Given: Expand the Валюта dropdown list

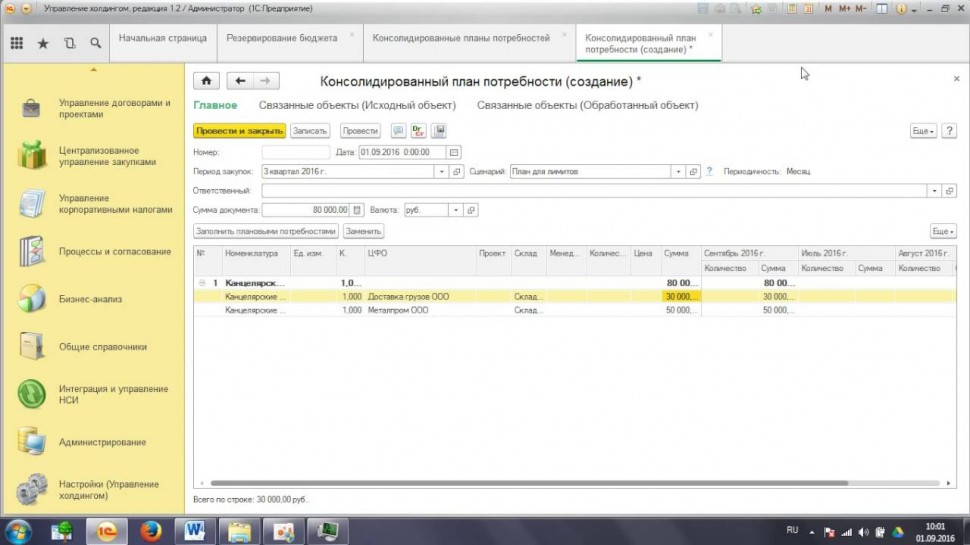Looking at the screenshot, I should (x=456, y=210).
